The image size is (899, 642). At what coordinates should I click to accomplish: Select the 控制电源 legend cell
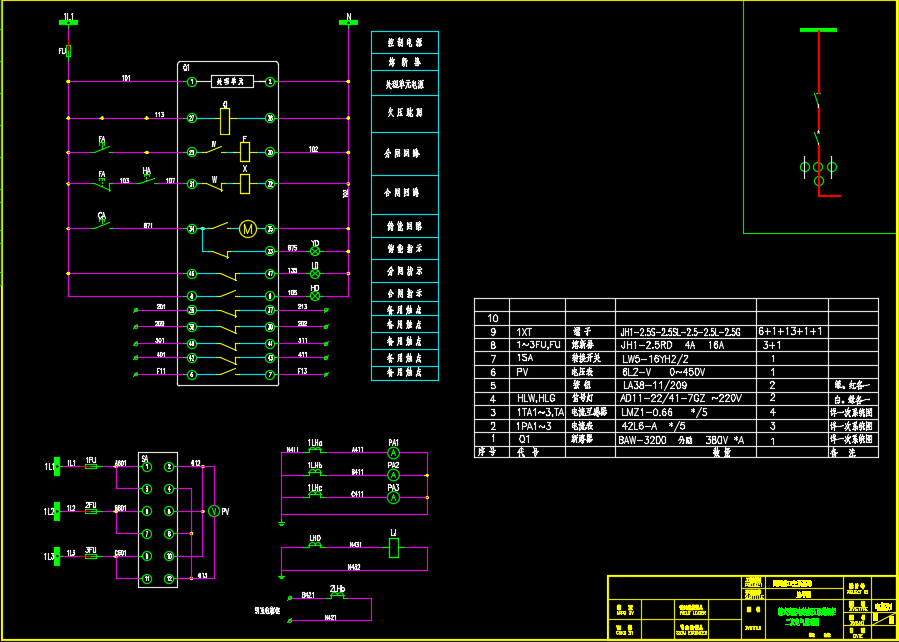pyautogui.click(x=405, y=42)
